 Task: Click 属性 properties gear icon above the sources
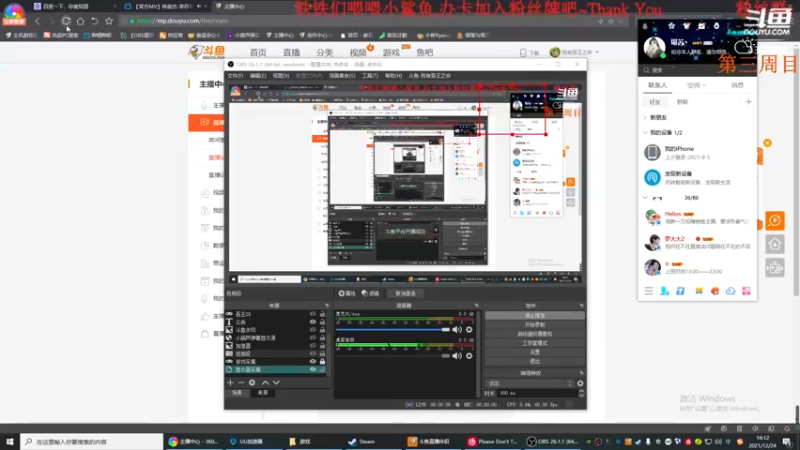[x=341, y=293]
